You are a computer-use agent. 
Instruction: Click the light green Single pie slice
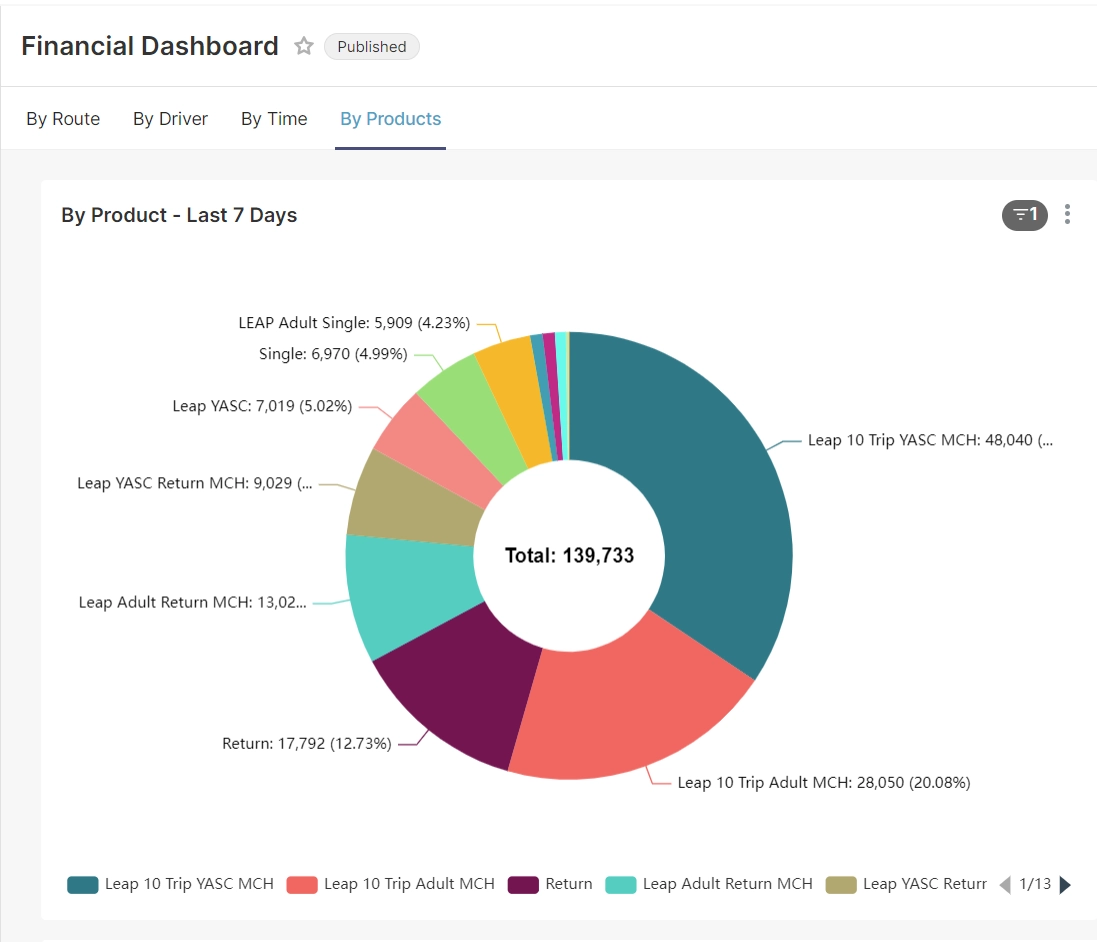[x=462, y=415]
